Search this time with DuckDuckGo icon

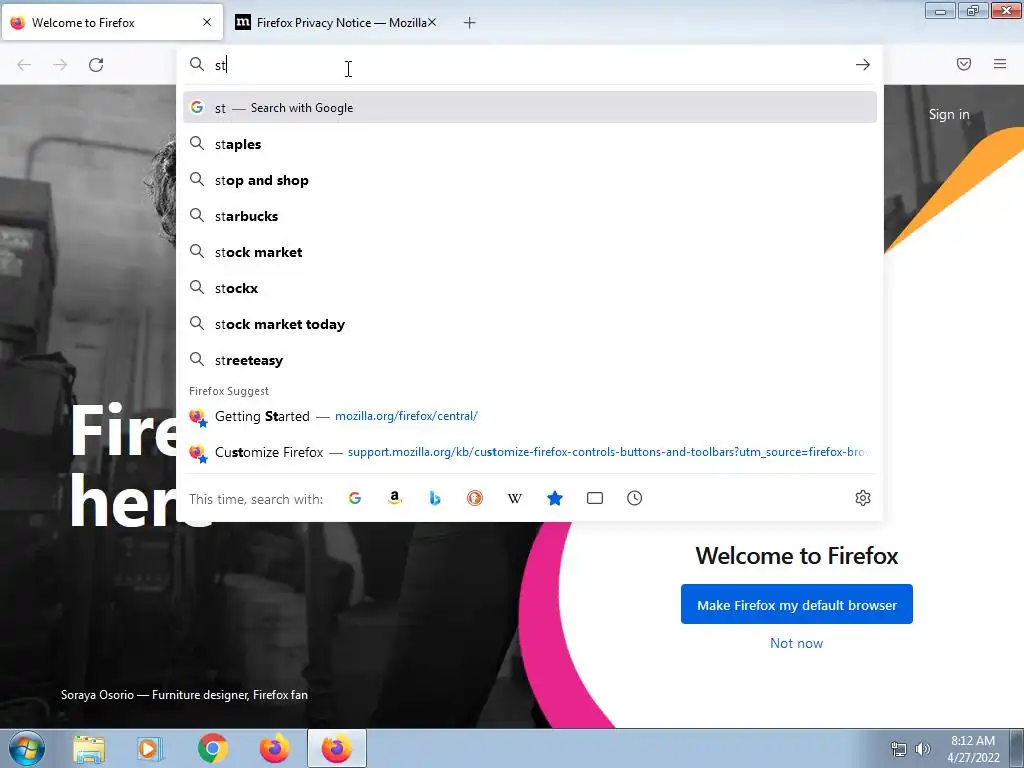pyautogui.click(x=475, y=498)
